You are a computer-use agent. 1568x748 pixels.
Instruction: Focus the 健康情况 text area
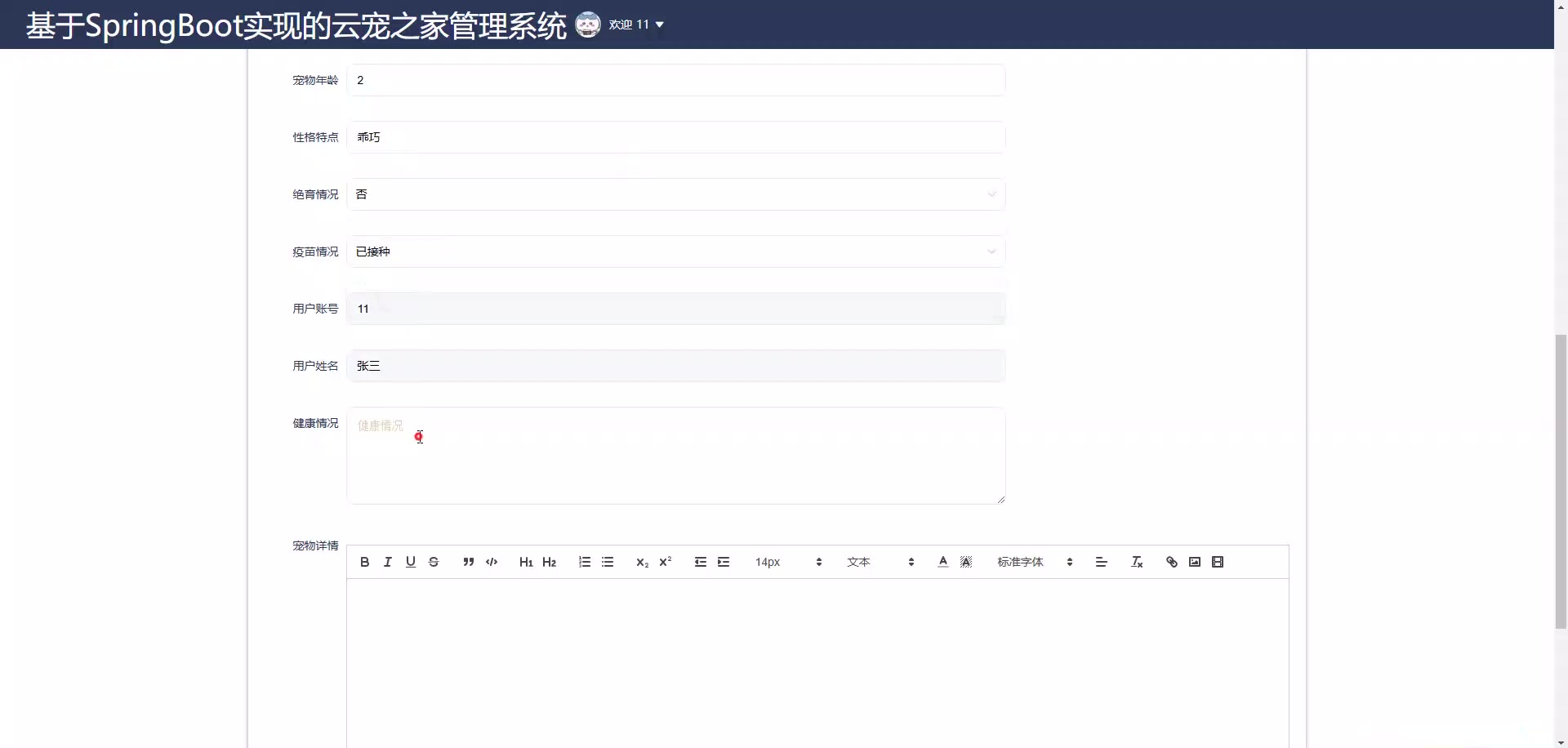pyautogui.click(x=675, y=456)
